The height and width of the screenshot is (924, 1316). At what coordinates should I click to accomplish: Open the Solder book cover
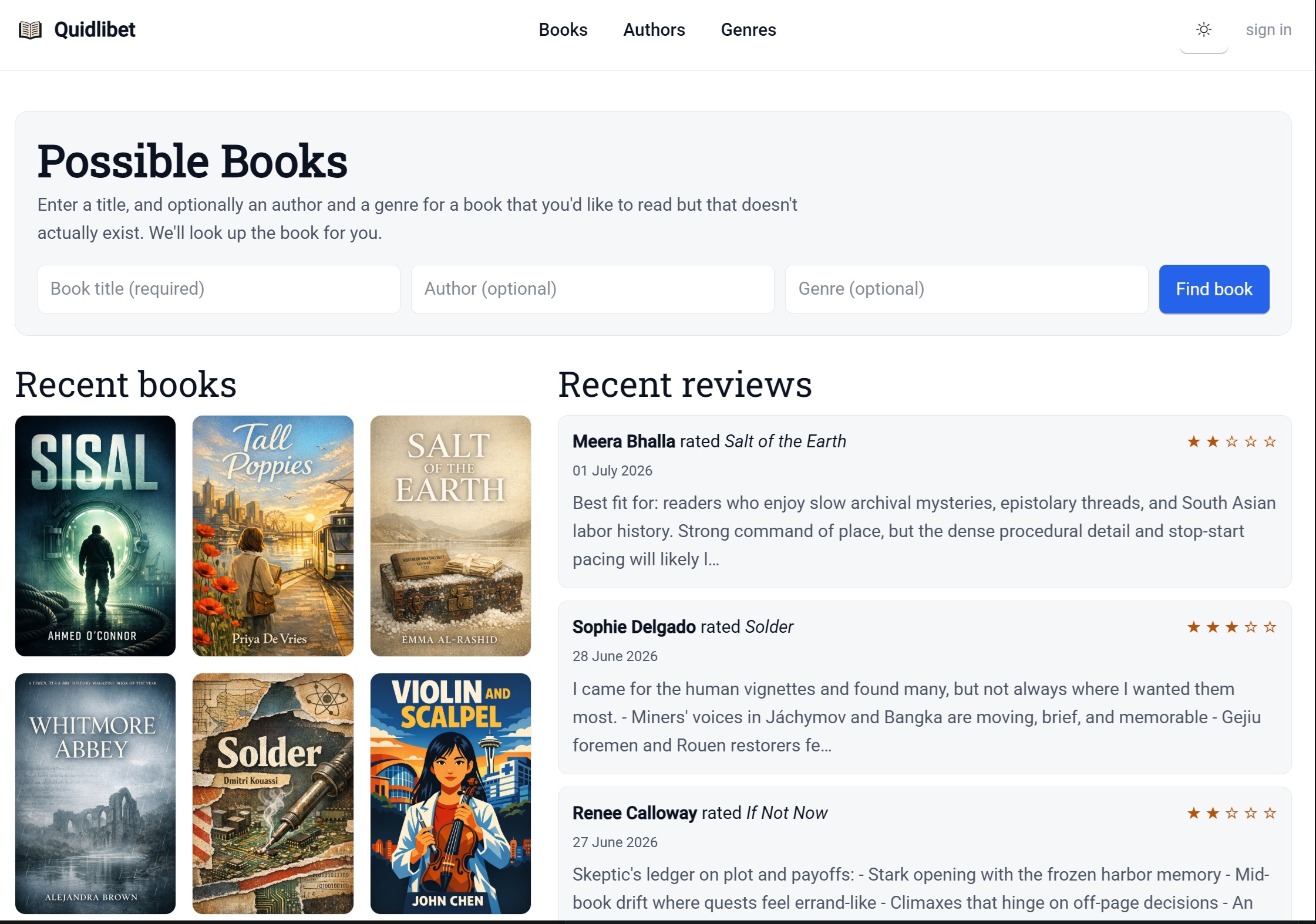[x=273, y=793]
